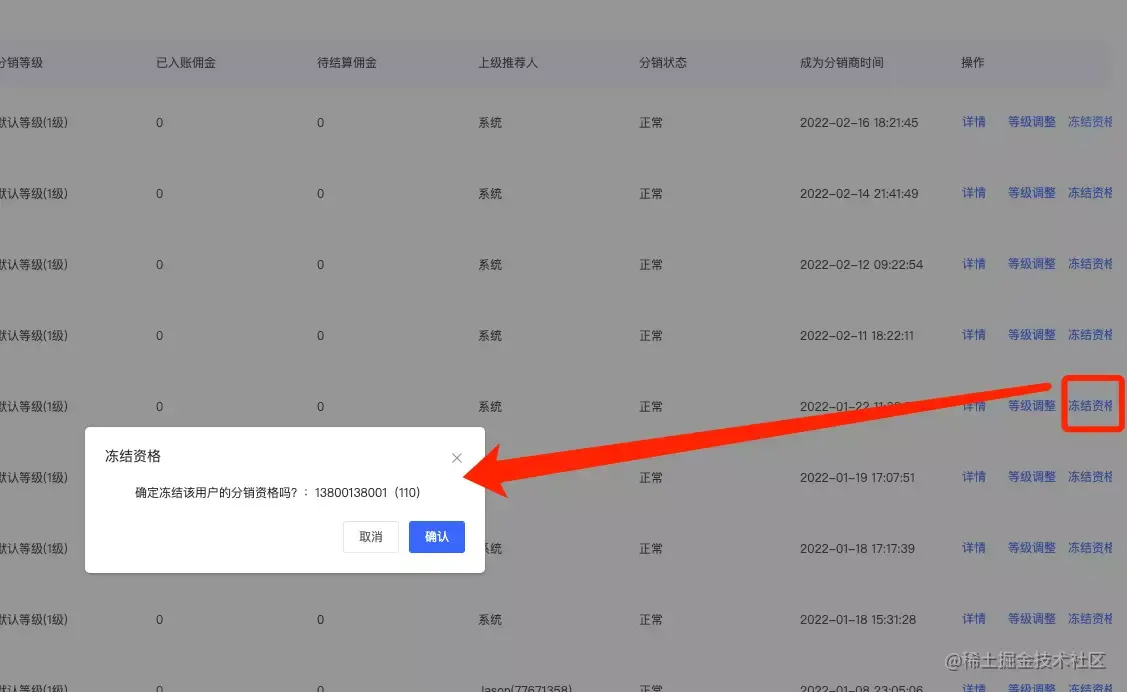Screen dimensions: 1127x692
Task: Click 正常 status in the 2022-01-18 17:17:39 row
Action: [651, 549]
